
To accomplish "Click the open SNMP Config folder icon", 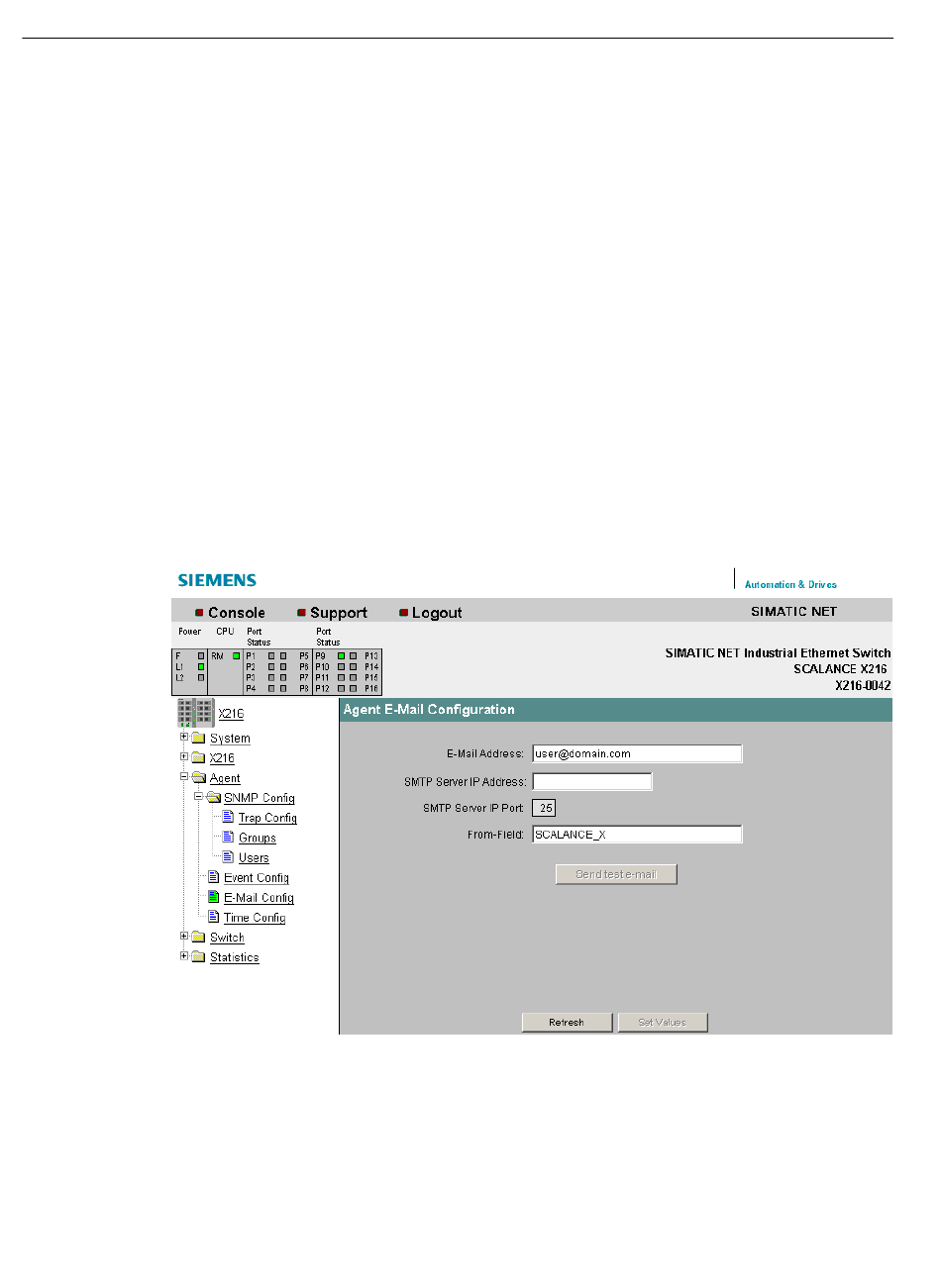I will click(213, 798).
